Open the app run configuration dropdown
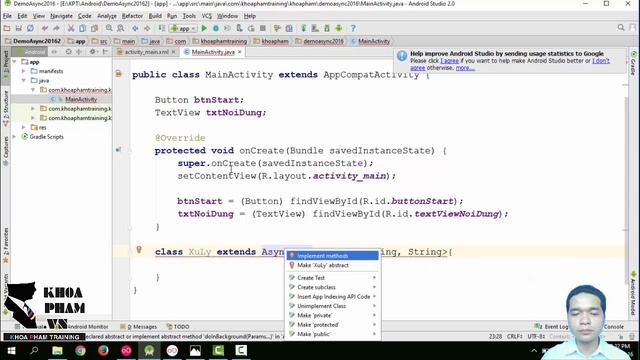This screenshot has height=360, width=640. [x=183, y=28]
